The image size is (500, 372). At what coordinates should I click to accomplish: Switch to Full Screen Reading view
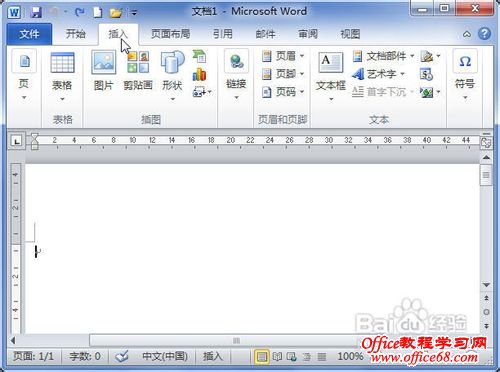coord(277,357)
